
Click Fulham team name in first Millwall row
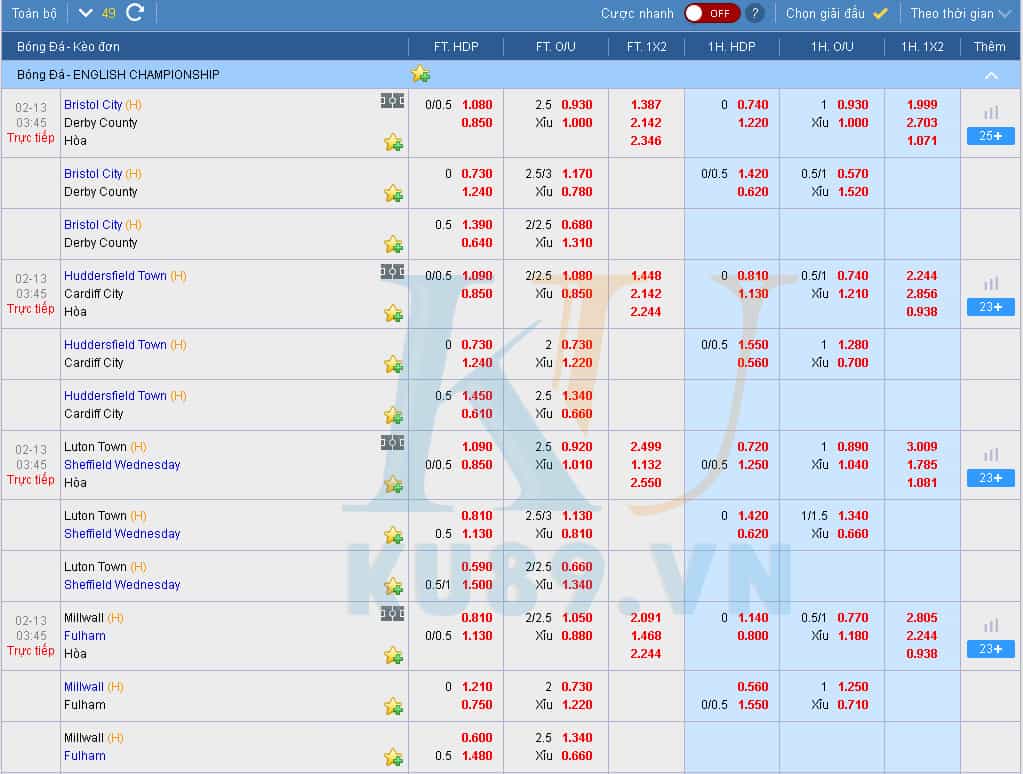[x=85, y=636]
